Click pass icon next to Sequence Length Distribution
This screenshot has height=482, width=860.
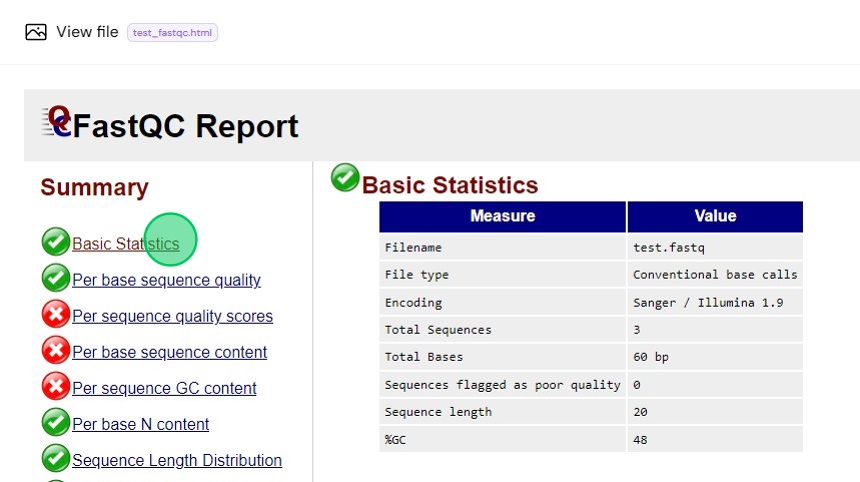tap(55, 458)
